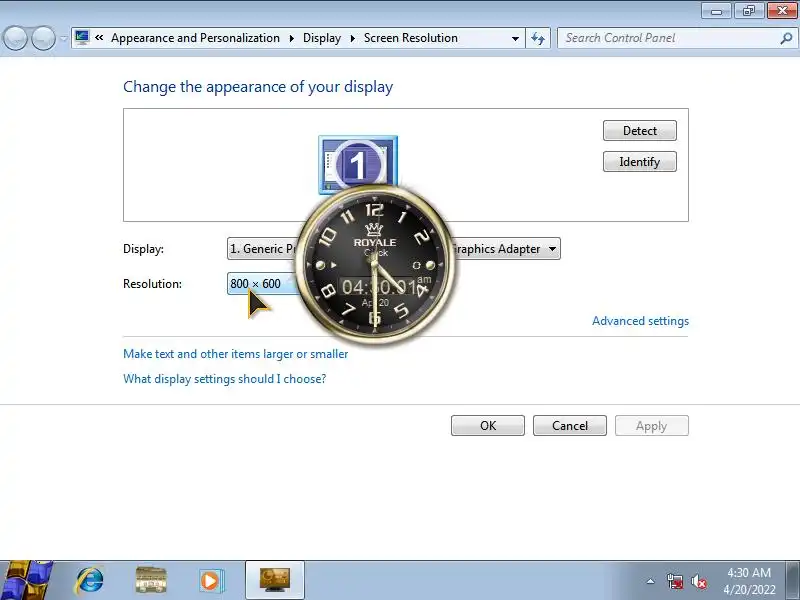
Task: Open Make text and other items larger or smaller
Action: point(235,354)
